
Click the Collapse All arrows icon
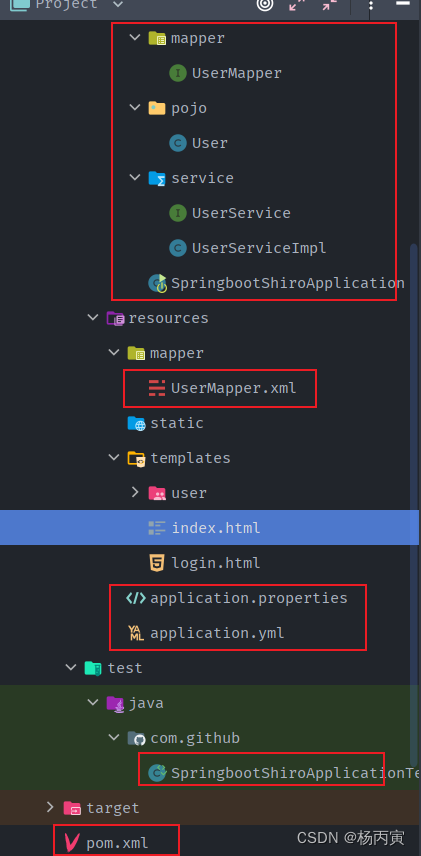(329, 5)
